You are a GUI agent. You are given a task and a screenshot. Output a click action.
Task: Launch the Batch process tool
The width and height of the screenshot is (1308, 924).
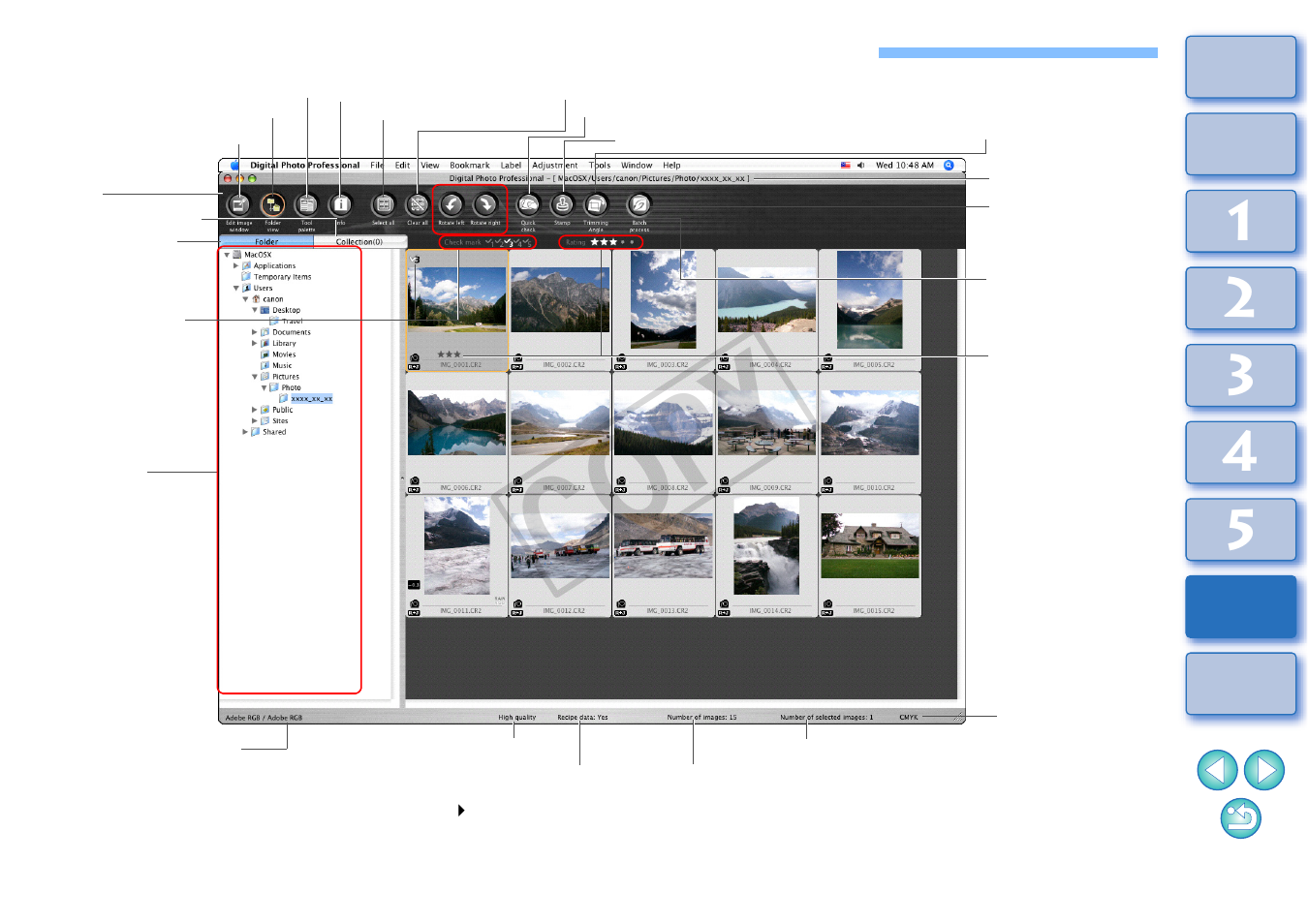[x=638, y=205]
